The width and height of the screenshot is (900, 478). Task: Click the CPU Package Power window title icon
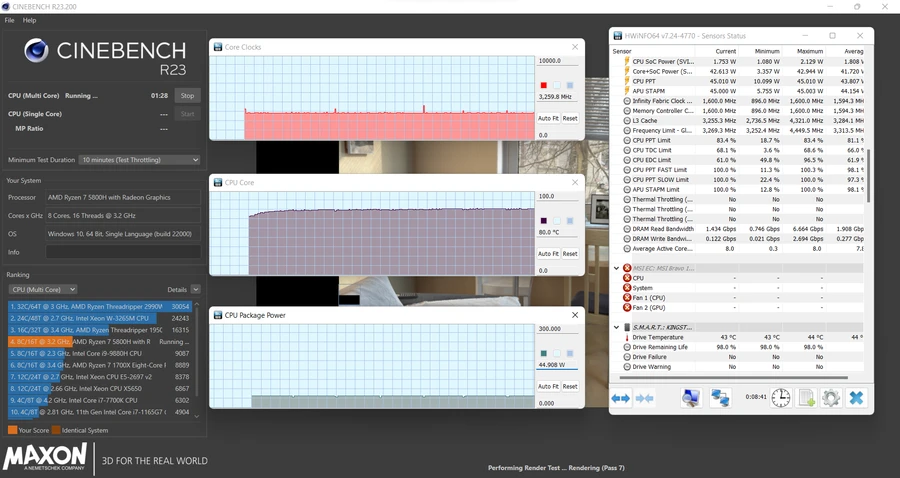(x=218, y=315)
